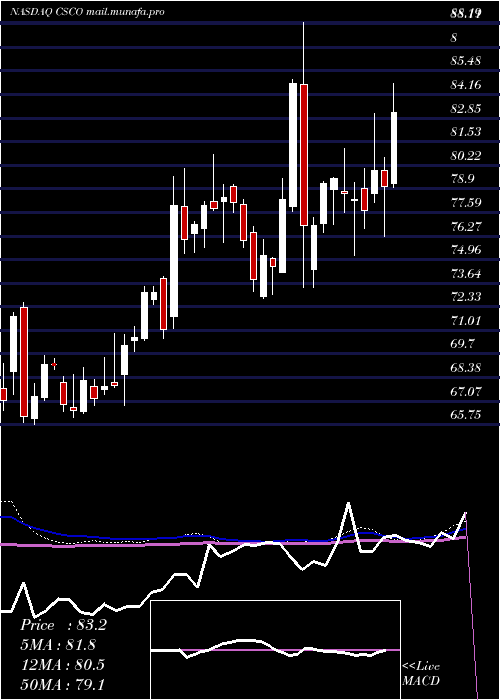Screen dimensions: 500x700
Task: Click the 67.07 price axis label
Action: pyautogui.click(x=466, y=392)
